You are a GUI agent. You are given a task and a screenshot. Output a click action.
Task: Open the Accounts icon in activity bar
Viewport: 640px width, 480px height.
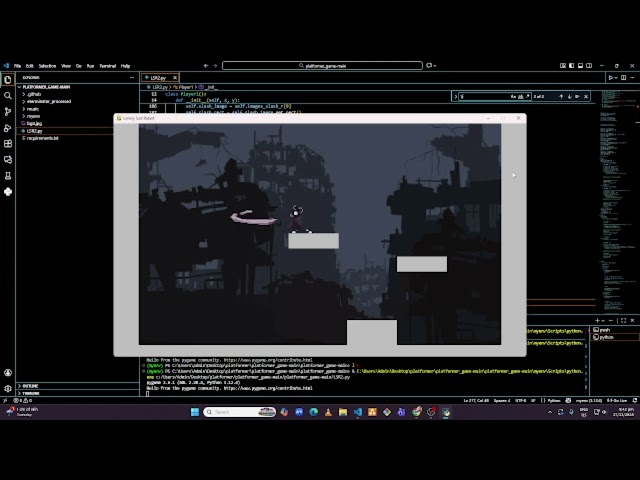(x=8, y=373)
